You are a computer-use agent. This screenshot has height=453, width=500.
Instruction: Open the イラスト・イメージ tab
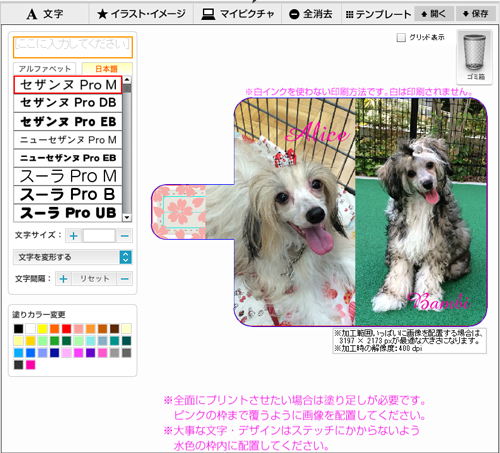(x=141, y=14)
